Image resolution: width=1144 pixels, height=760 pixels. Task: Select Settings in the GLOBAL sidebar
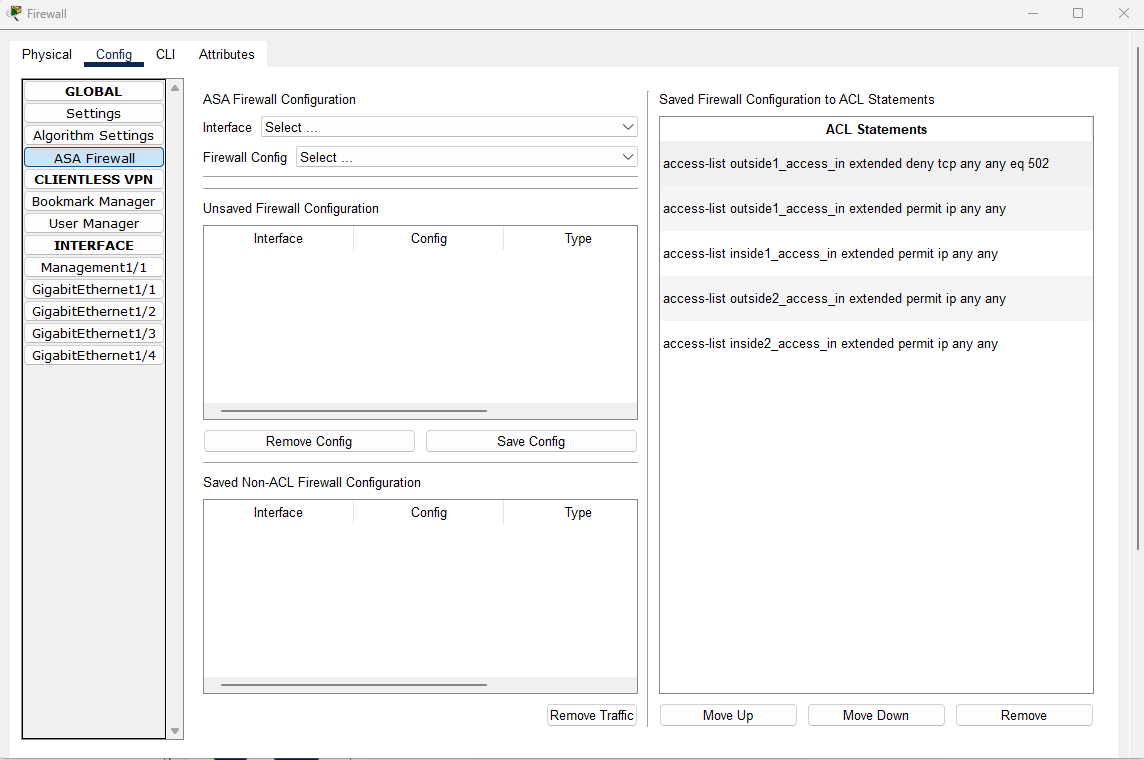click(x=93, y=113)
